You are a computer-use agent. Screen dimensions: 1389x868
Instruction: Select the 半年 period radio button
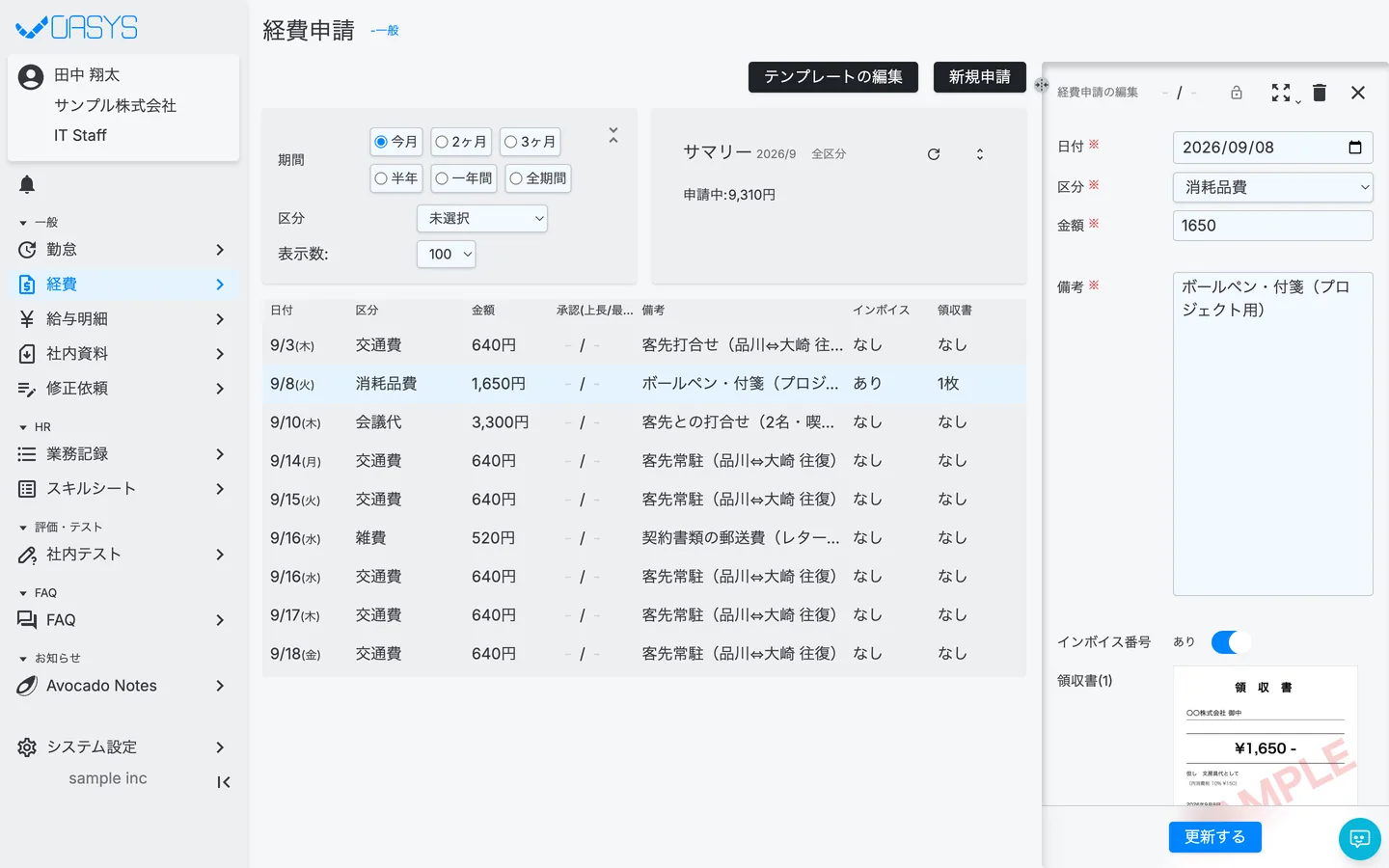click(381, 178)
